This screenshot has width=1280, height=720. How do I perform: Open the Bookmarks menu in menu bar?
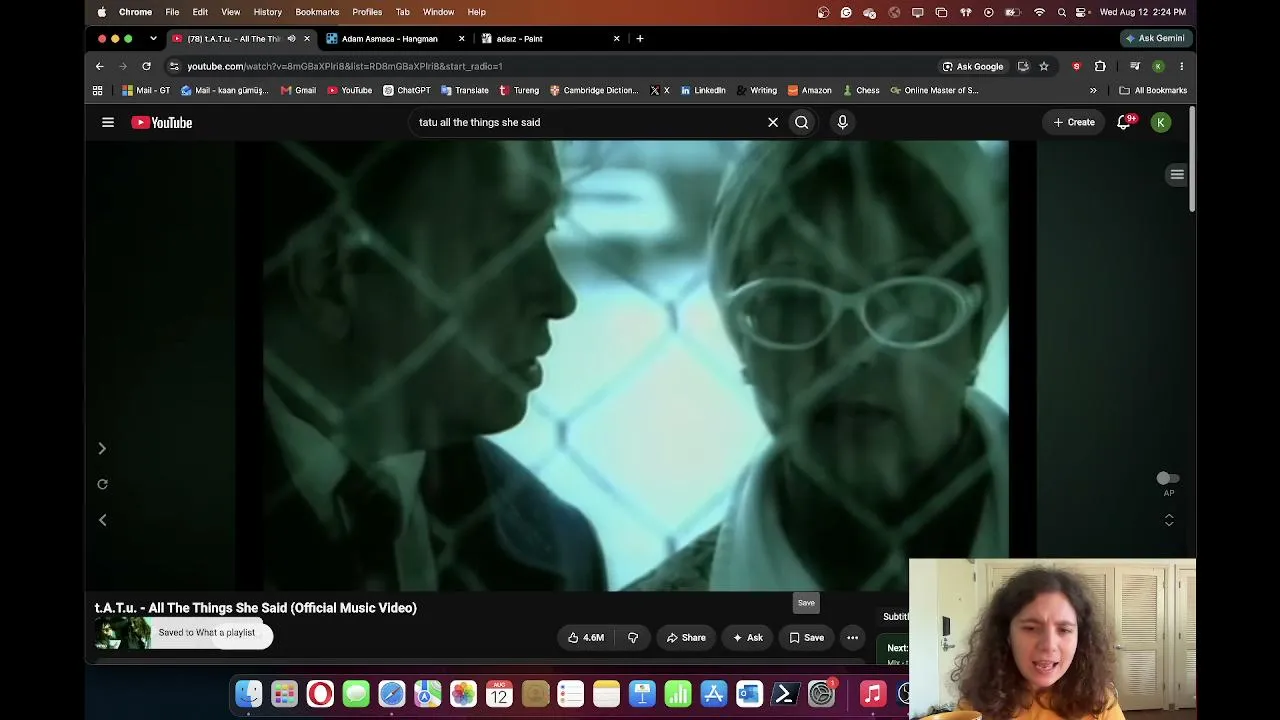[317, 12]
